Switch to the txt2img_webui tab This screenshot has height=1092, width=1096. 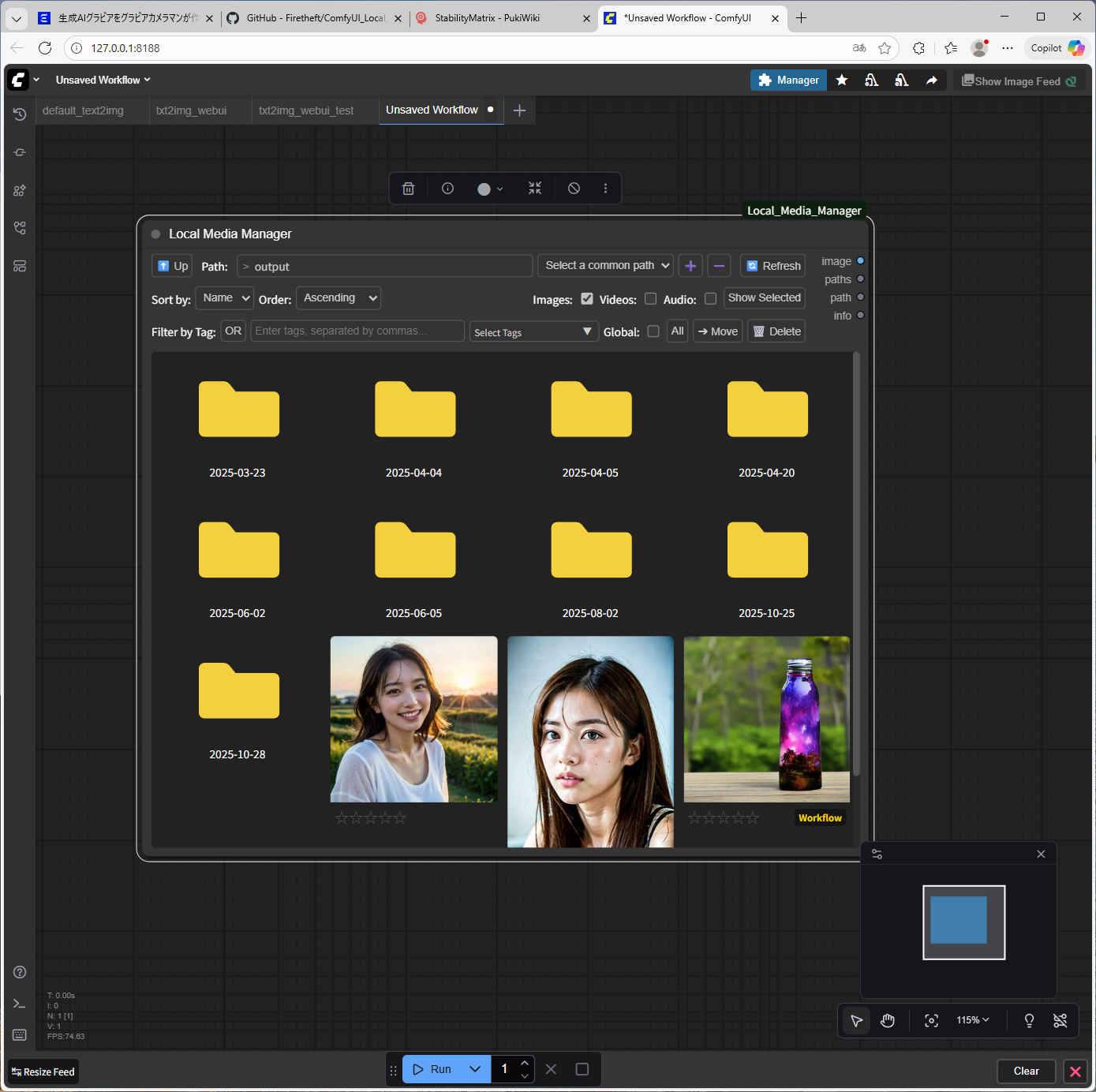point(191,110)
